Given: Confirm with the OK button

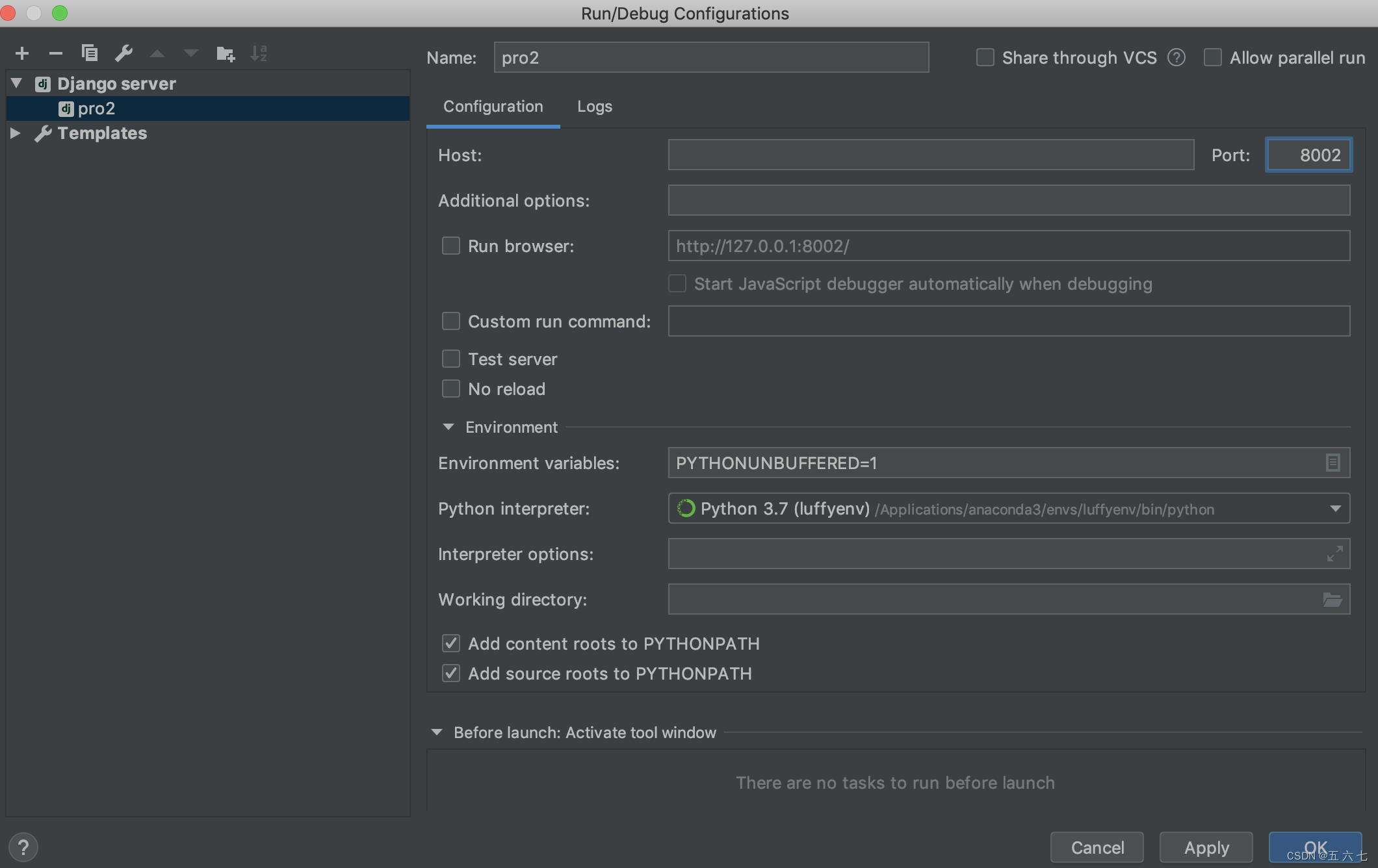Looking at the screenshot, I should 1316,847.
